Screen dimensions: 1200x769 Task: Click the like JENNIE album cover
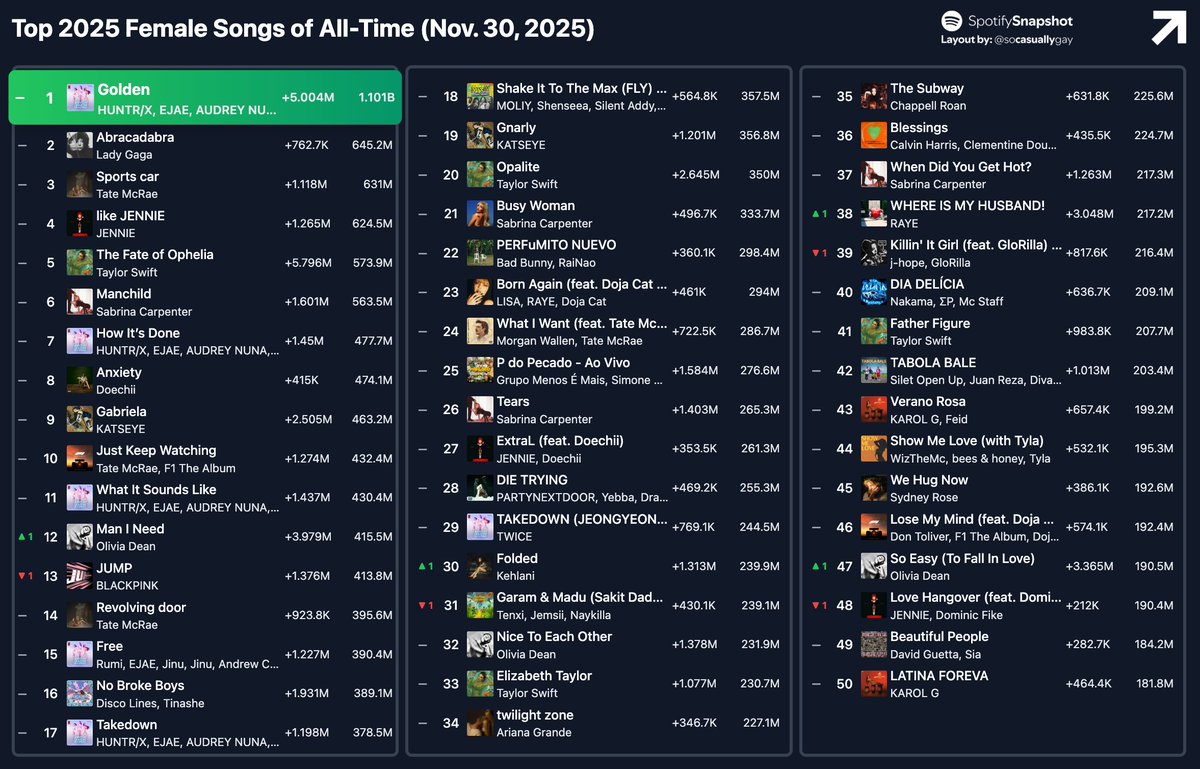click(x=80, y=223)
